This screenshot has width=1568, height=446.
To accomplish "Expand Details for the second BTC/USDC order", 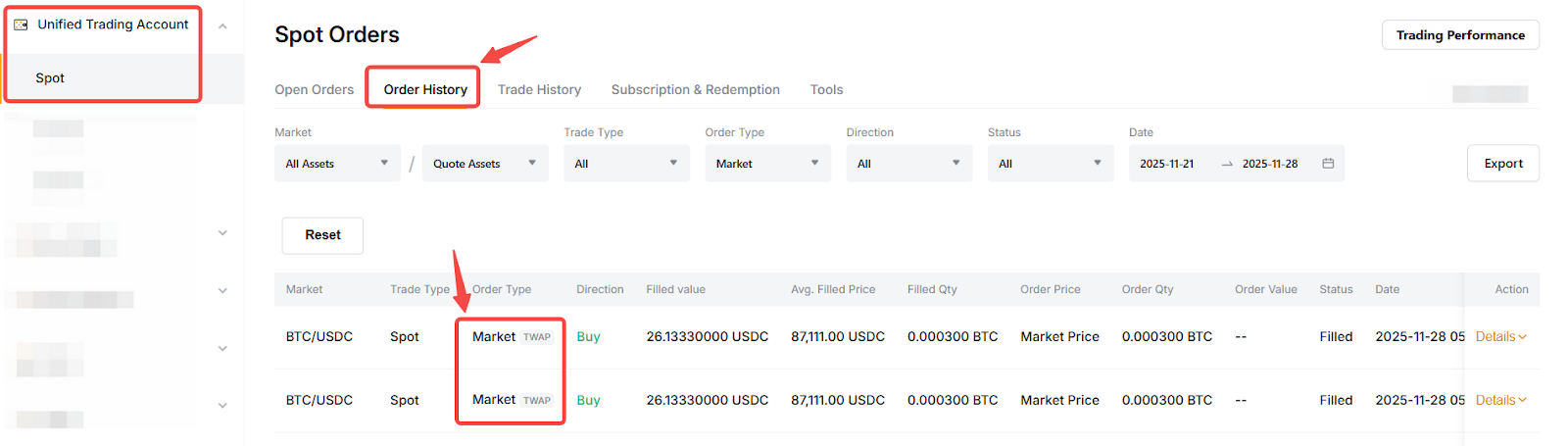I will [1500, 400].
